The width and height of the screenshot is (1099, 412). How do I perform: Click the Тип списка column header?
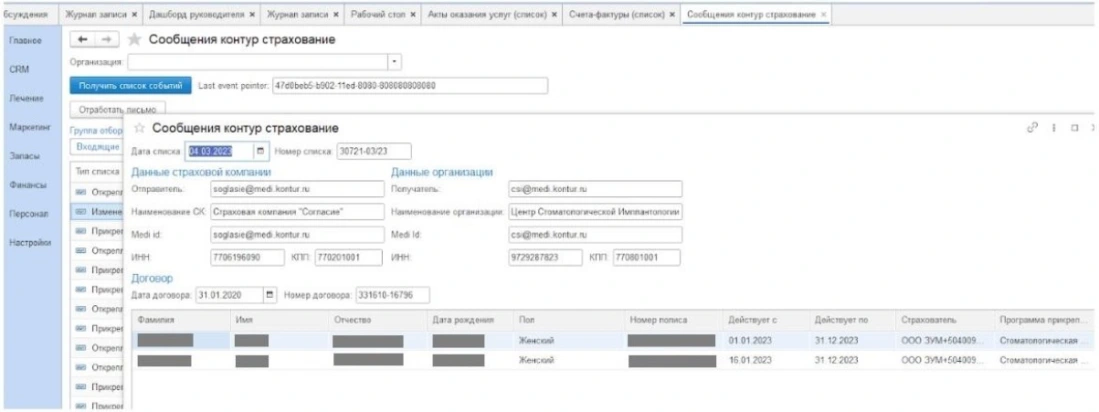98,171
